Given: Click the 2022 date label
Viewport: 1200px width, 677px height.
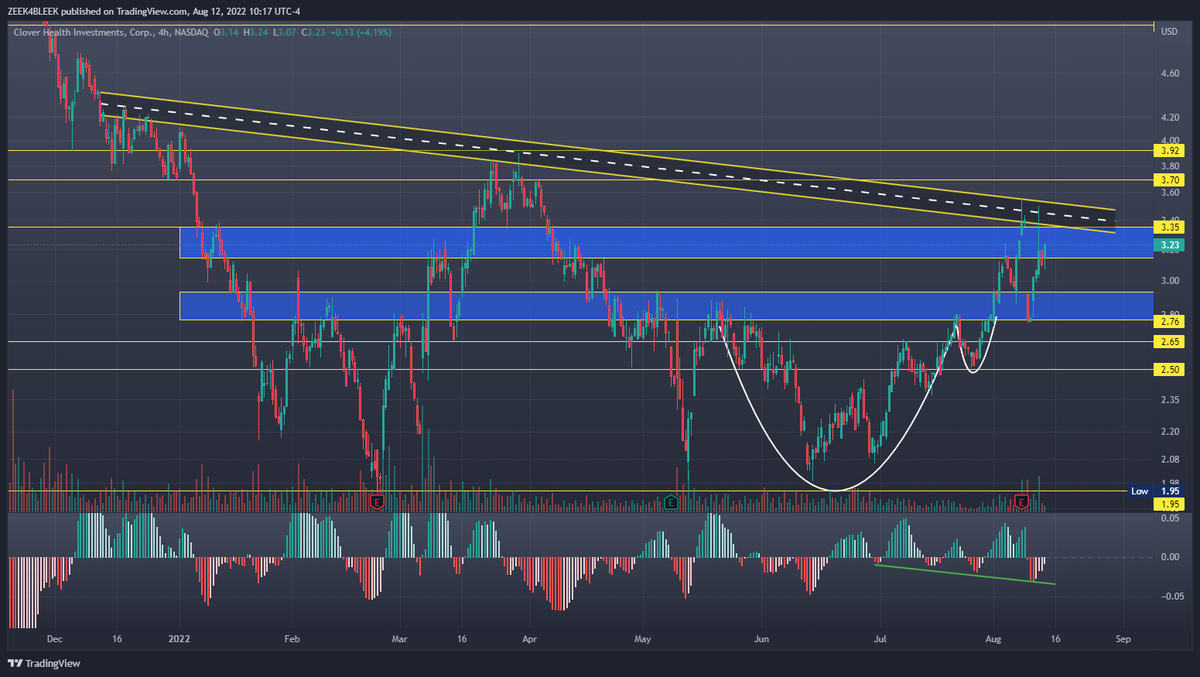Looking at the screenshot, I should [179, 637].
